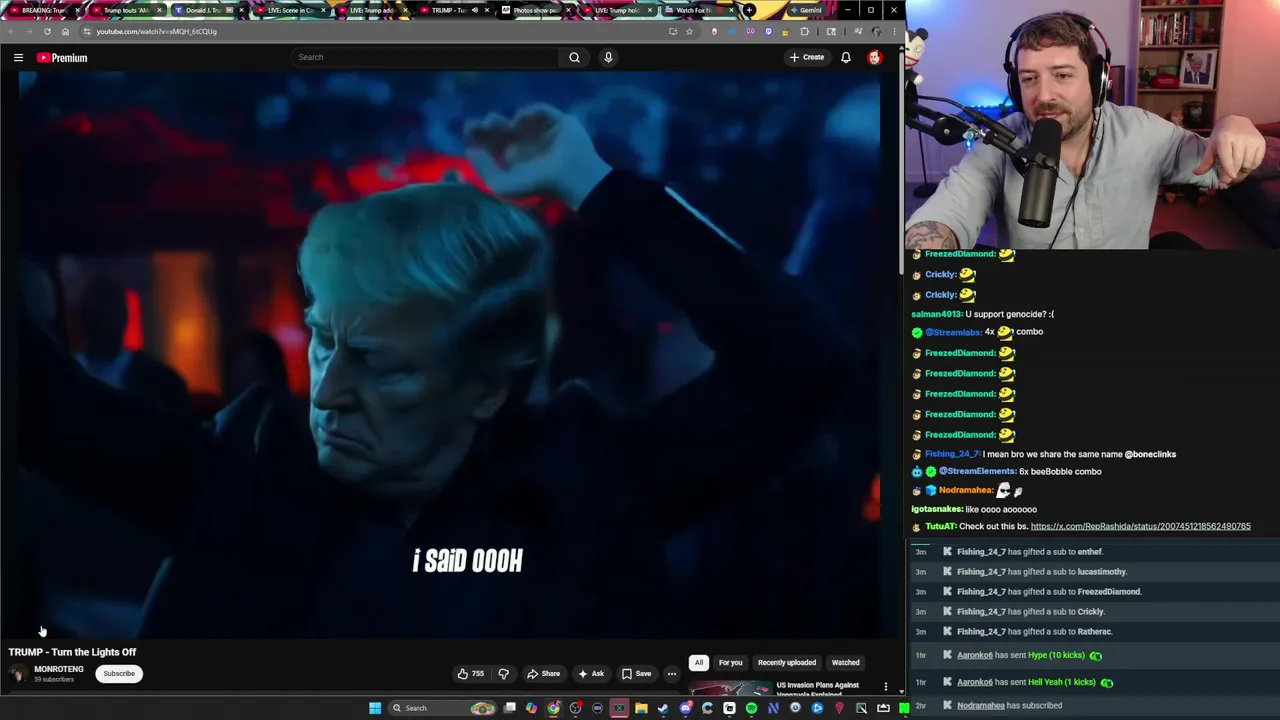Click Aaronko6 sent Hype (10 kicks) event

click(x=1093, y=655)
